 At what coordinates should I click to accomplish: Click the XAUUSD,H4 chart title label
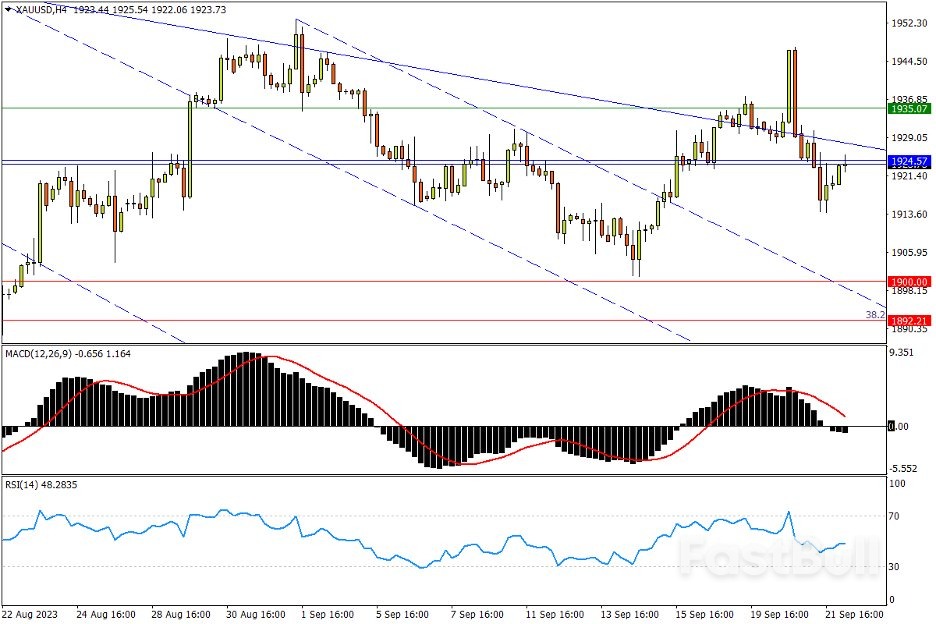[43, 8]
